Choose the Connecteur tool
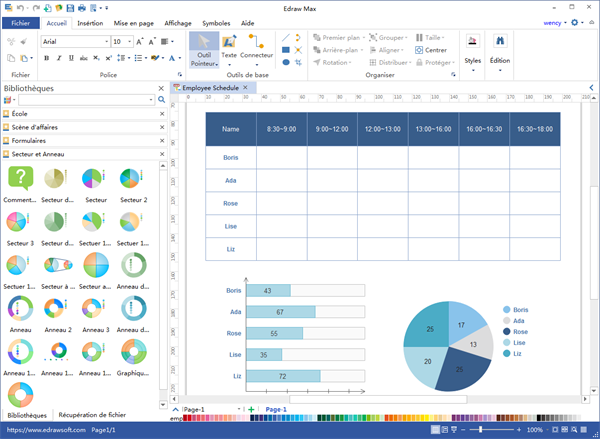 [257, 46]
